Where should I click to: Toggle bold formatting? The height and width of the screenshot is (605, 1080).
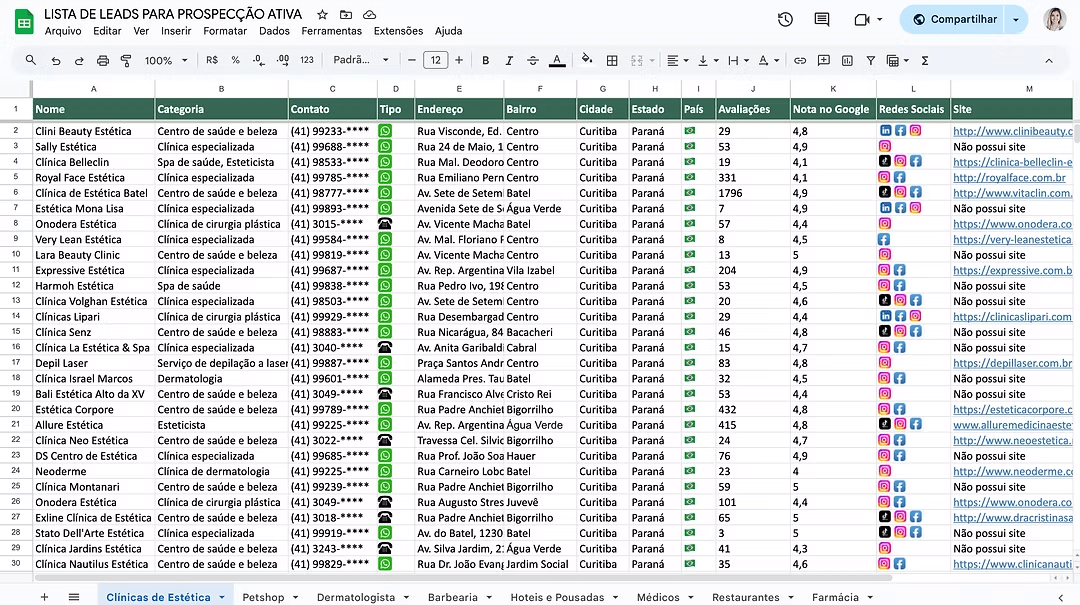pos(486,60)
